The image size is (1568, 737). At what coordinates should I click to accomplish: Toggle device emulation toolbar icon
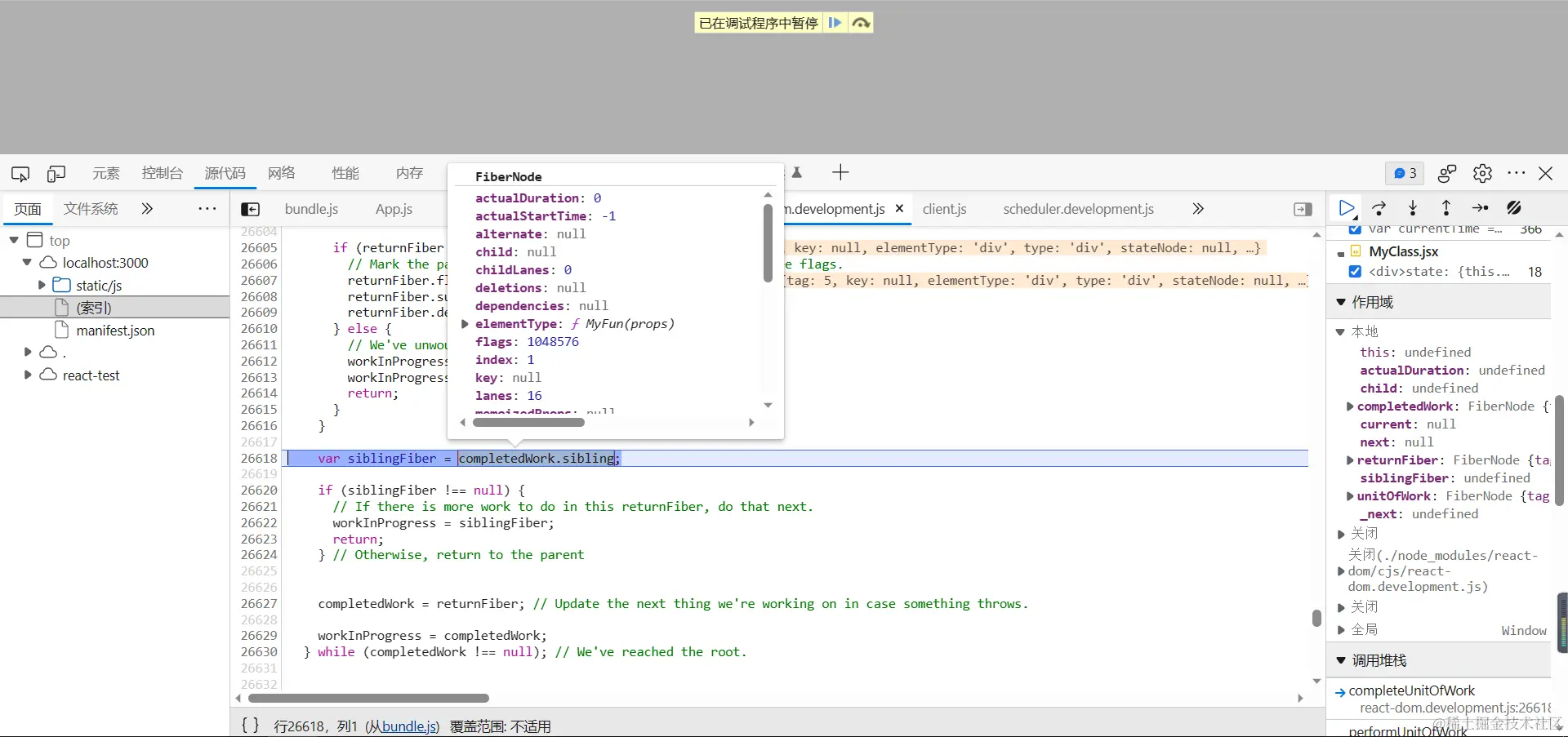(x=56, y=174)
